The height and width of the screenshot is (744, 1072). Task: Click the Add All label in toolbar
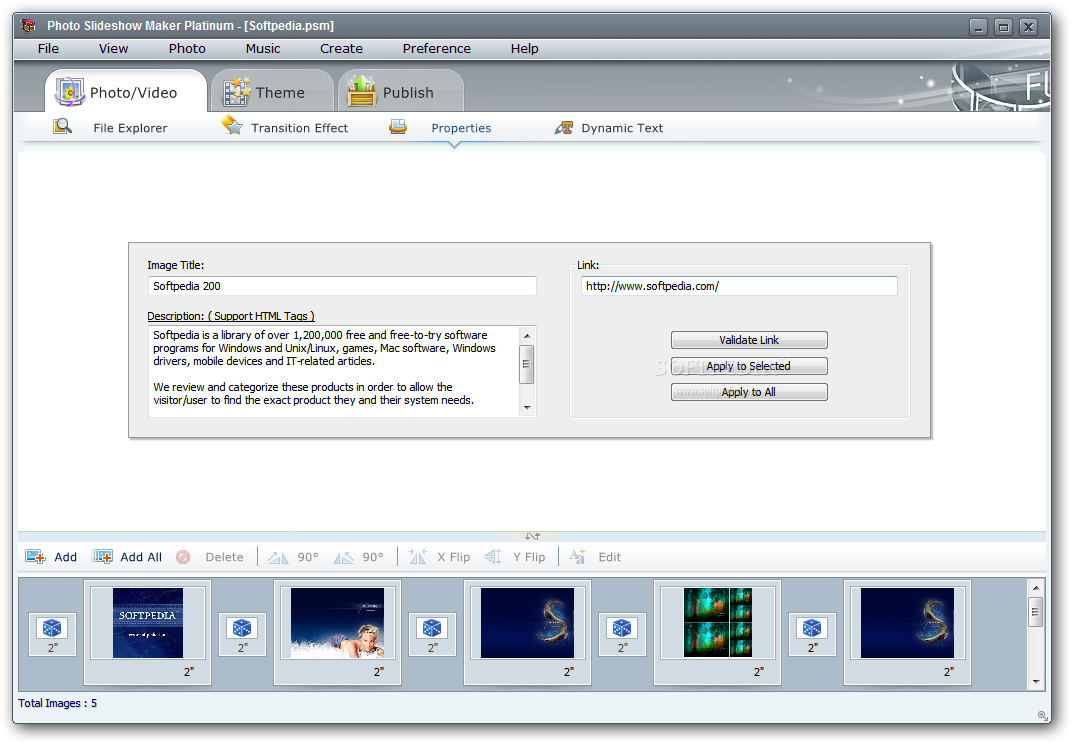(141, 557)
